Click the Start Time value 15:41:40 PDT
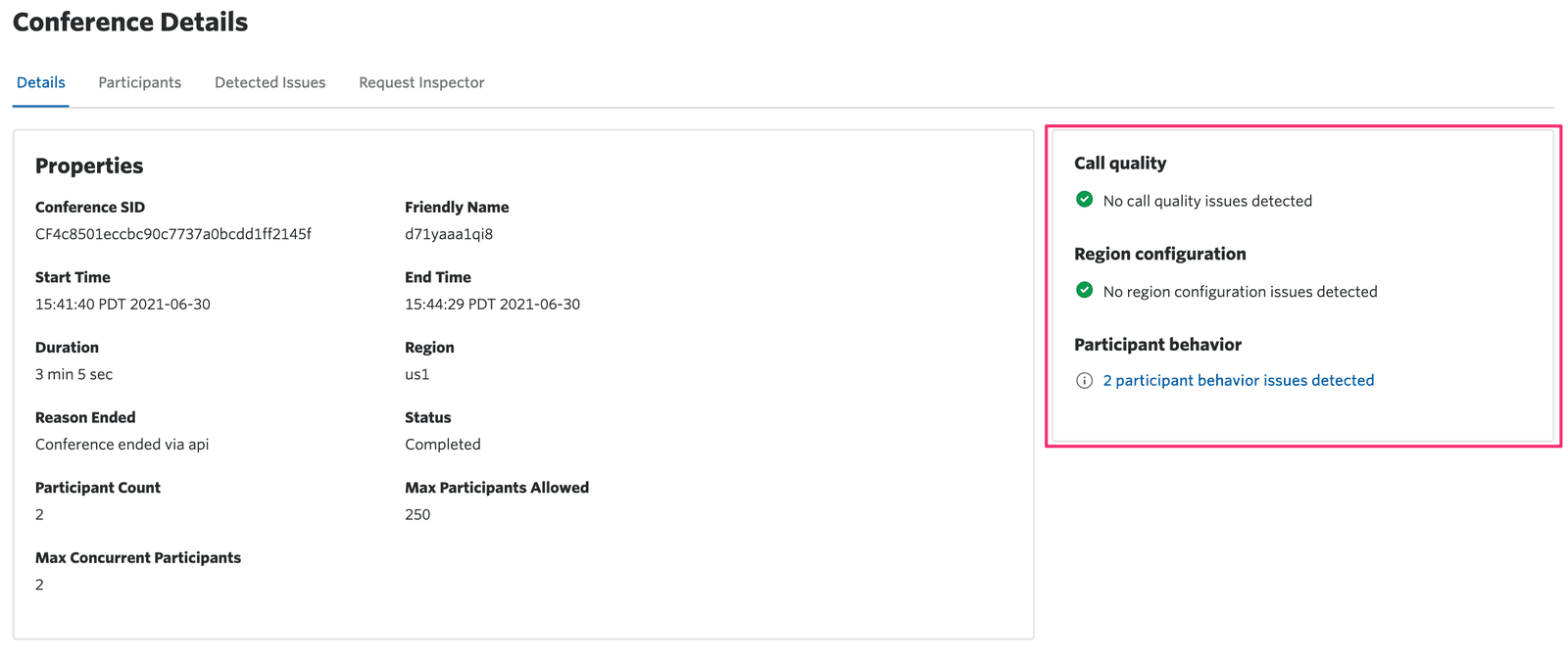The width and height of the screenshot is (1568, 664). [122, 305]
